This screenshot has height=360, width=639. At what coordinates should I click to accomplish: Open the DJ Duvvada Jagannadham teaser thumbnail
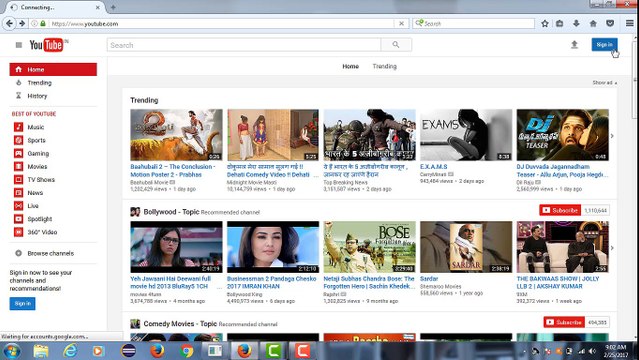pyautogui.click(x=562, y=135)
